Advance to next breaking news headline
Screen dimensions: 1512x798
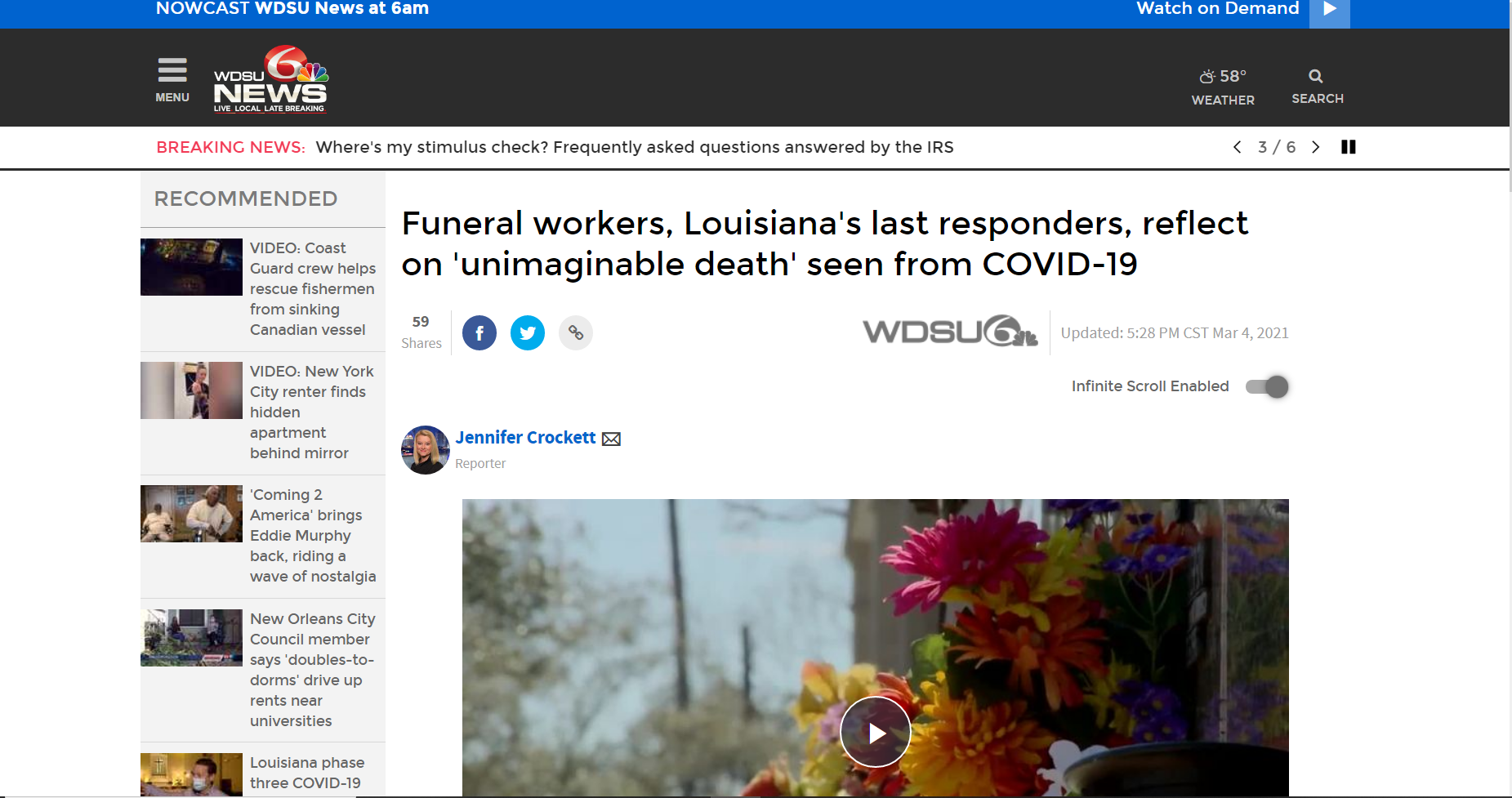[x=1315, y=147]
